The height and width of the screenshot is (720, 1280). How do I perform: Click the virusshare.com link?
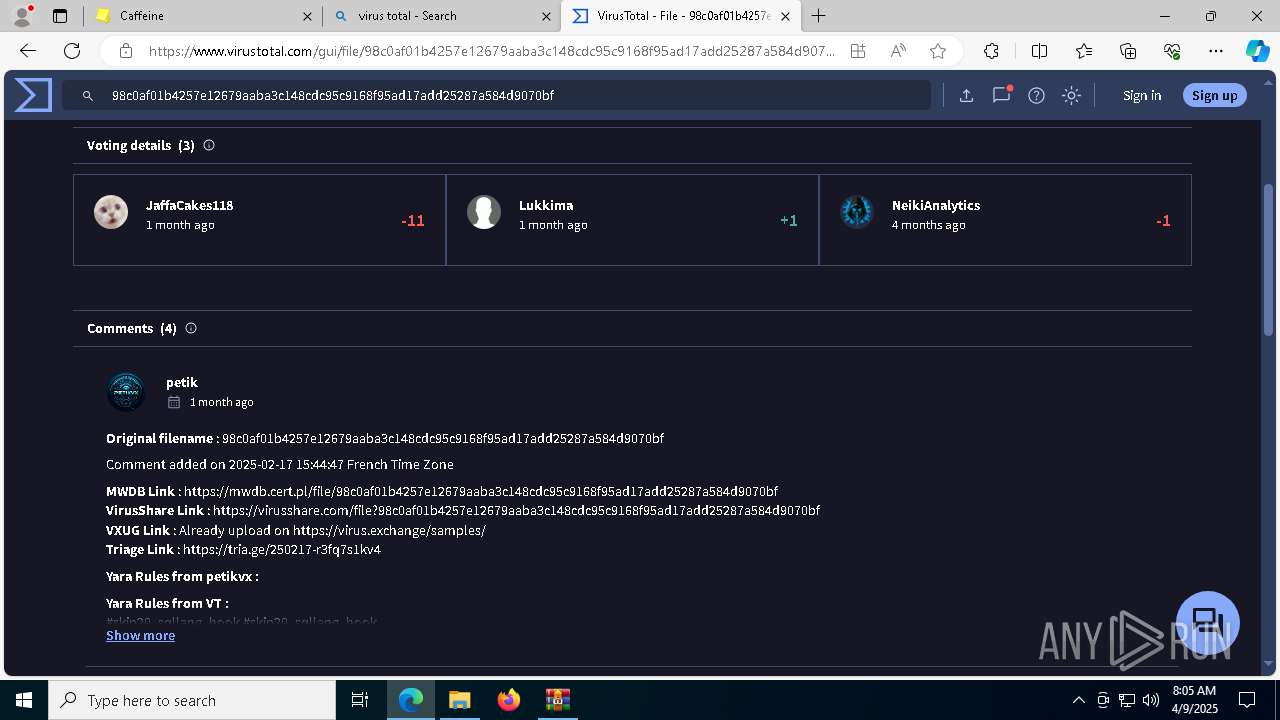[516, 510]
